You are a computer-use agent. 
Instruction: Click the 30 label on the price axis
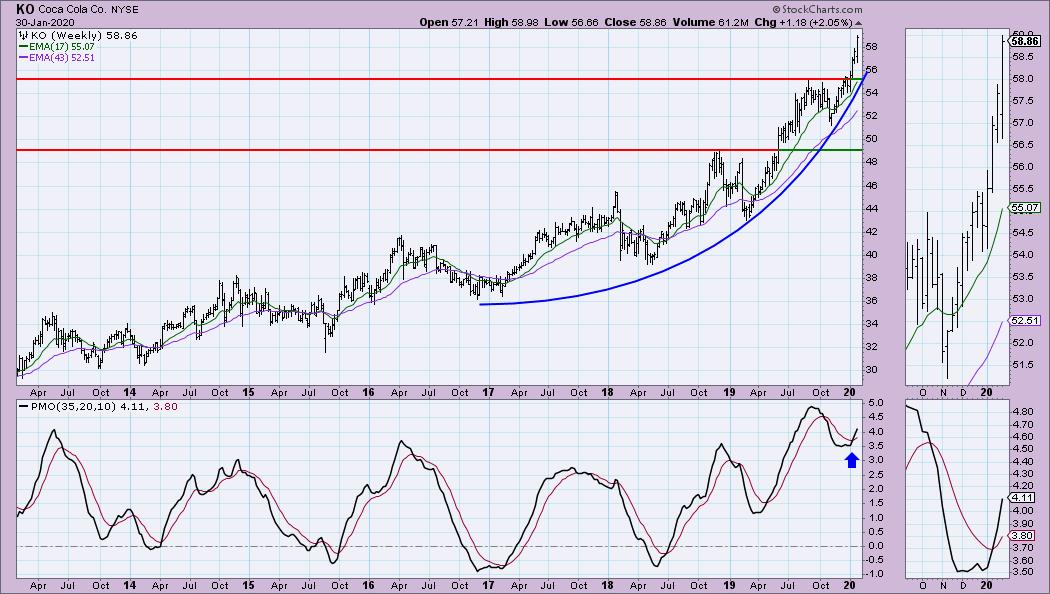coord(871,370)
